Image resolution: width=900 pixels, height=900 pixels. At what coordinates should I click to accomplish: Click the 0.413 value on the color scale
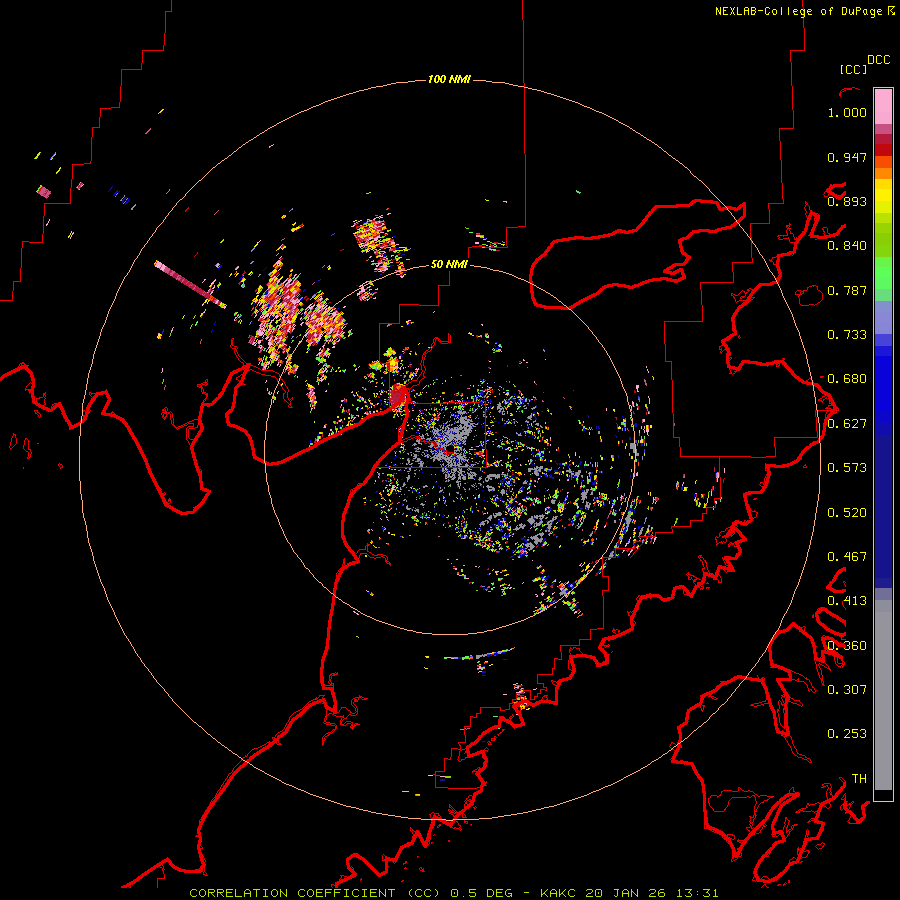tap(847, 601)
